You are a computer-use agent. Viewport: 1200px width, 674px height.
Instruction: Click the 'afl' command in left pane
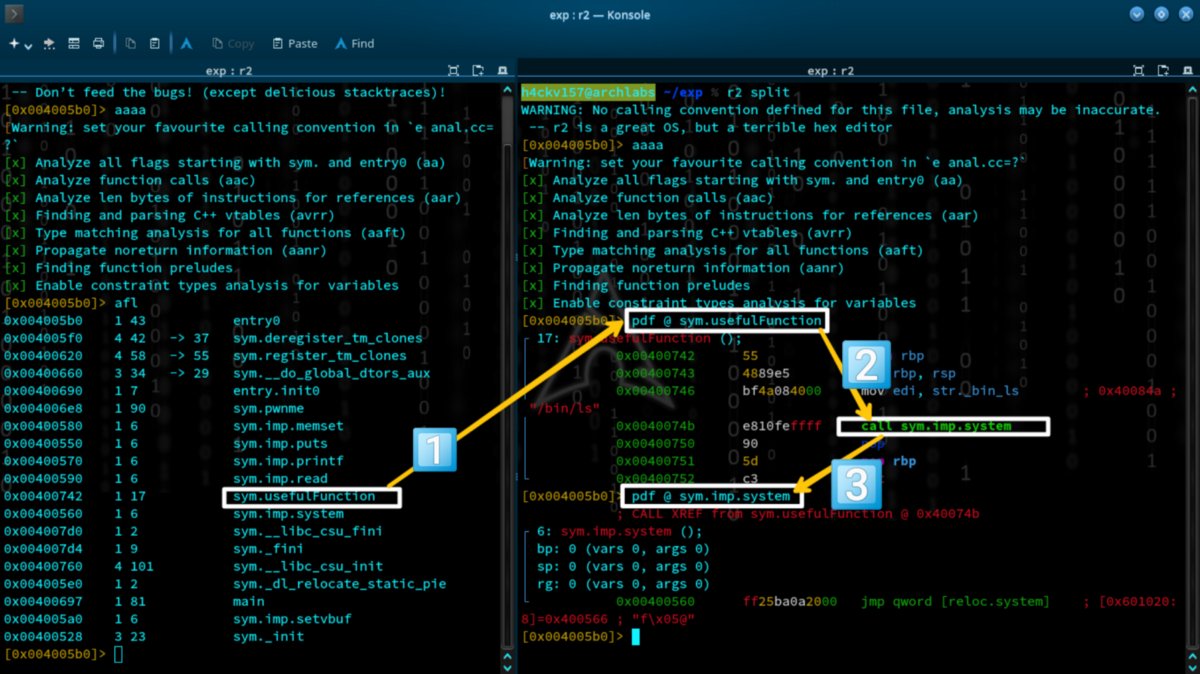coord(126,302)
